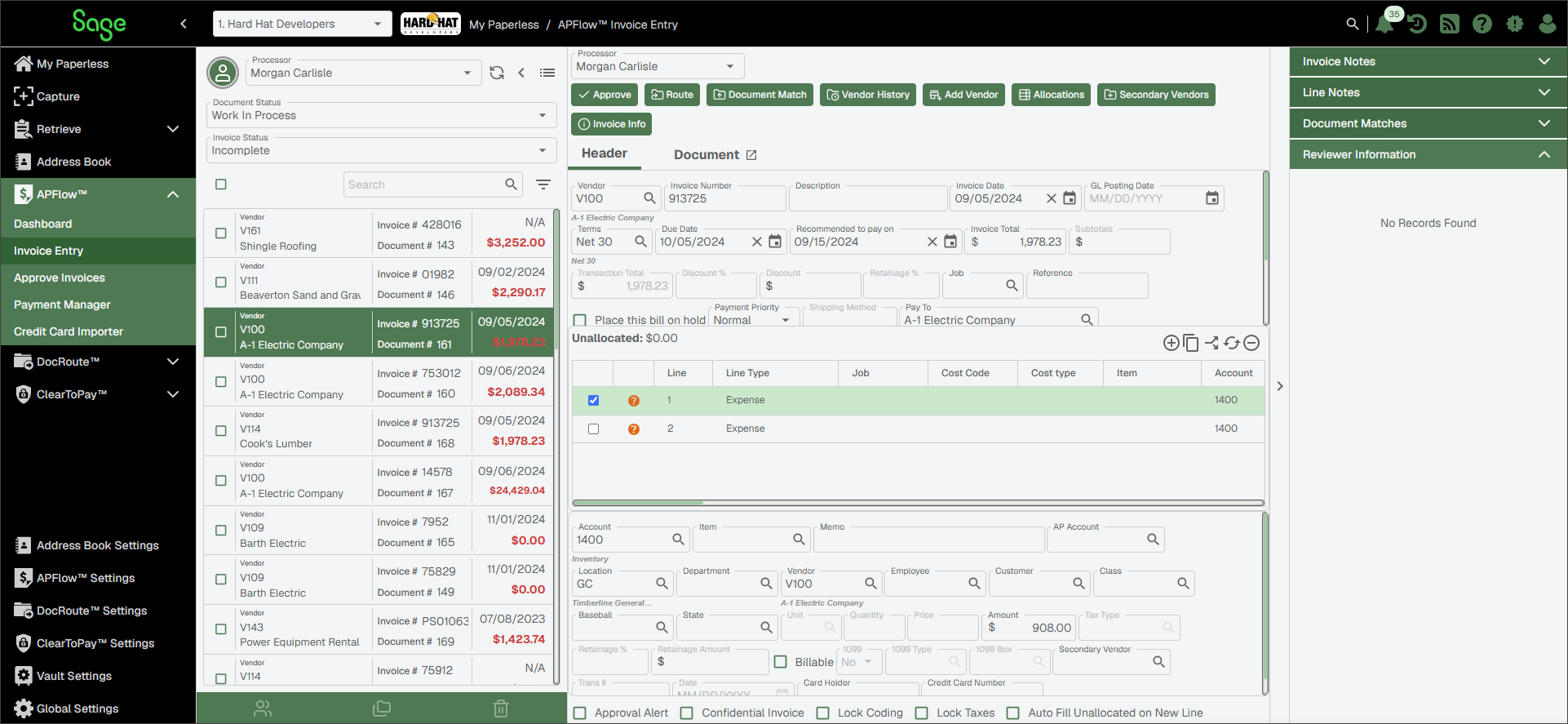Click the duplicate documents icon below the list
The image size is (1568, 724).
point(382,708)
